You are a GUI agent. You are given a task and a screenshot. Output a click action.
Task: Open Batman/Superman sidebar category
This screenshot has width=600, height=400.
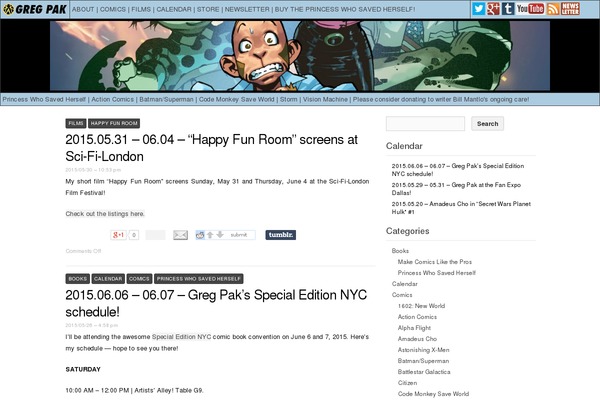tap(423, 361)
